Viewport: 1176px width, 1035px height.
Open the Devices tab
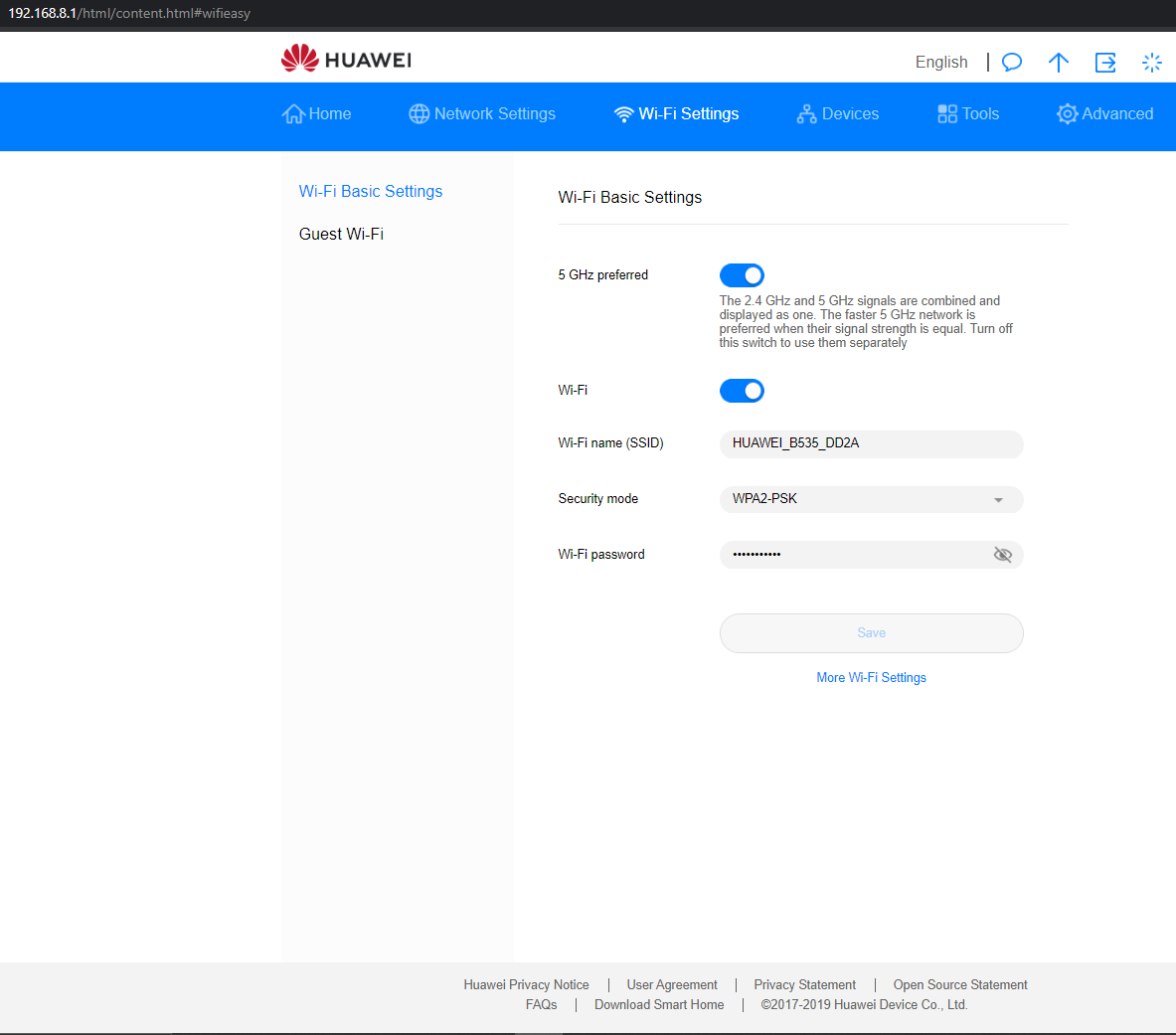(x=838, y=114)
